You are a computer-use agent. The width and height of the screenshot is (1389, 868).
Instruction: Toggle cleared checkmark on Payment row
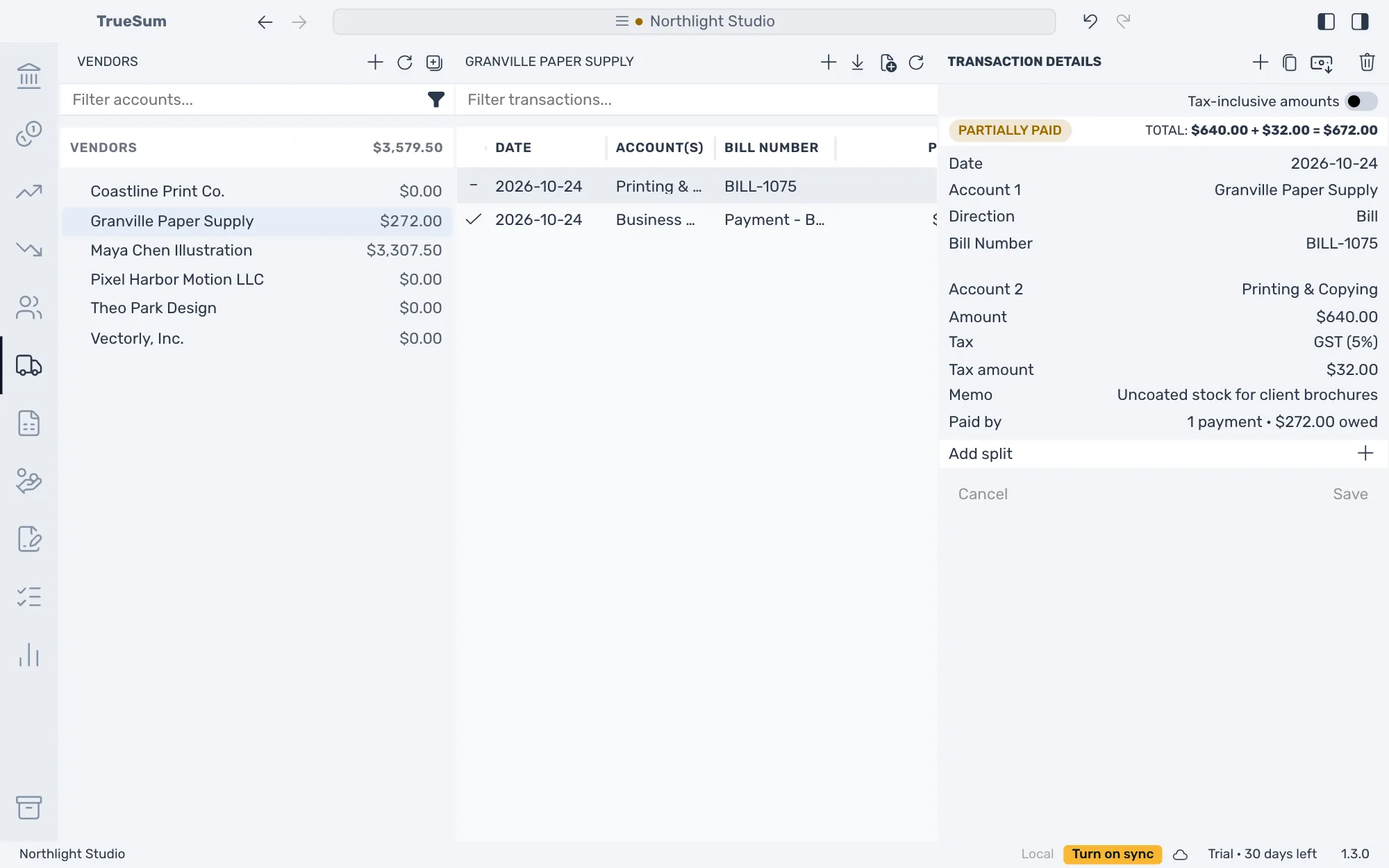pyautogui.click(x=474, y=219)
